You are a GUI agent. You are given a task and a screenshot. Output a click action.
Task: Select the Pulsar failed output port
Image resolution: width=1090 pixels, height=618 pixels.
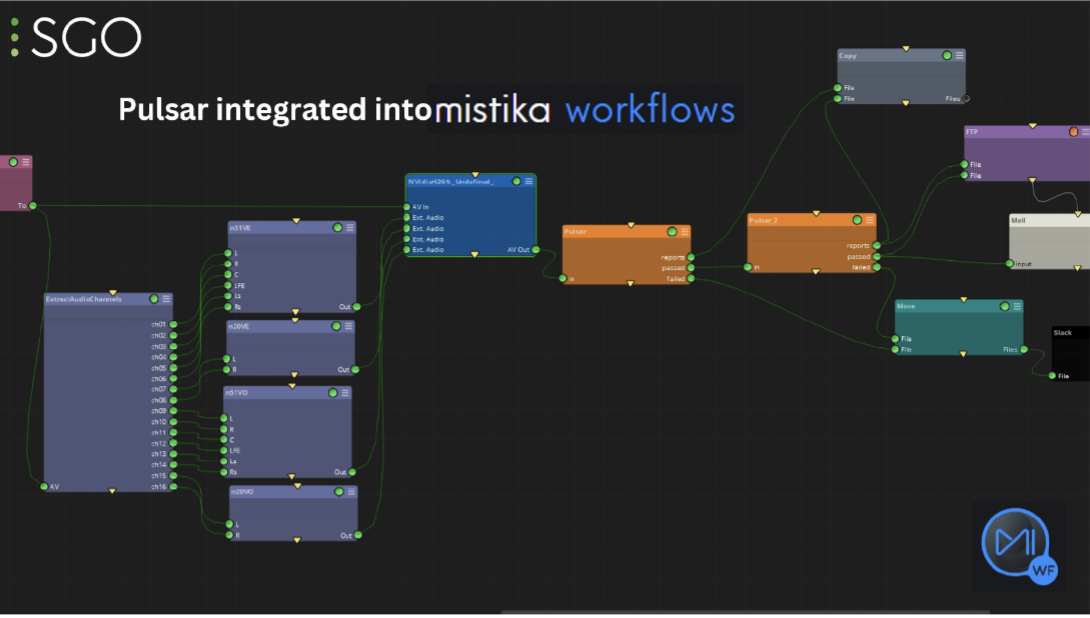(691, 279)
